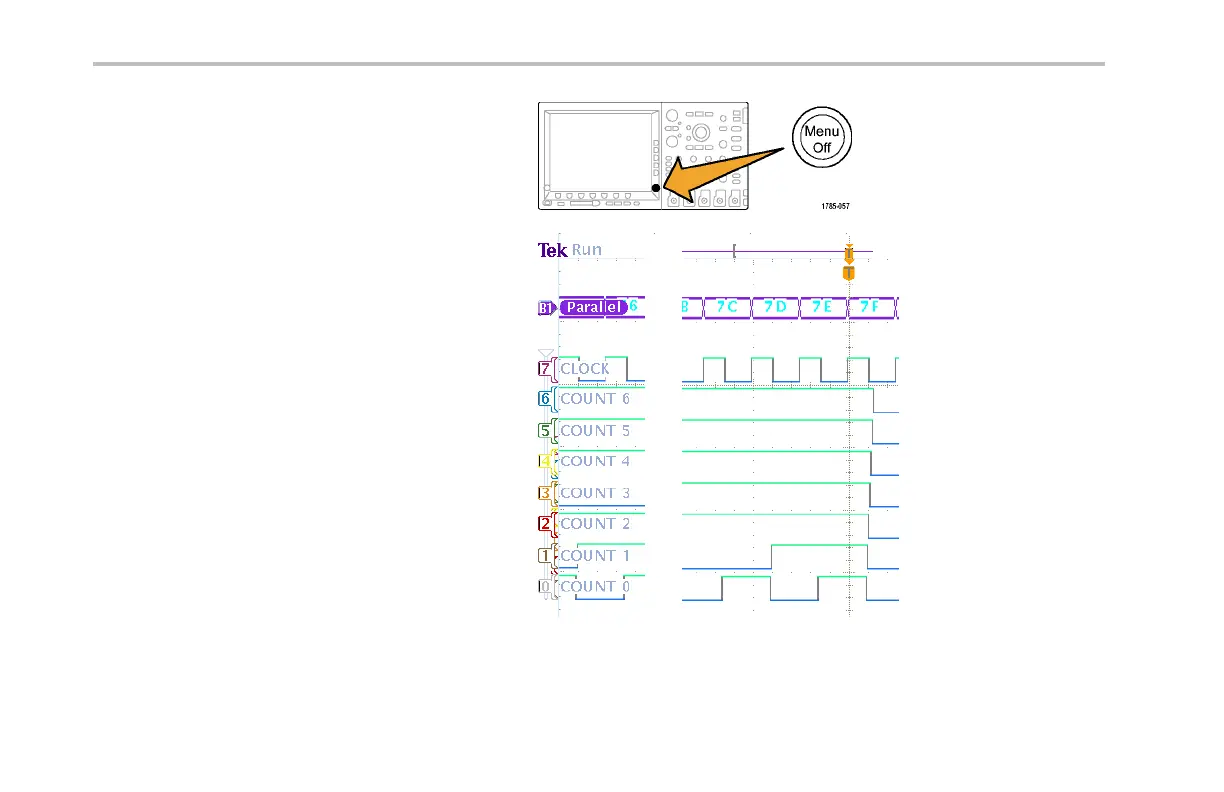Click the Tek logo
The height and width of the screenshot is (792, 1224).
tap(553, 250)
